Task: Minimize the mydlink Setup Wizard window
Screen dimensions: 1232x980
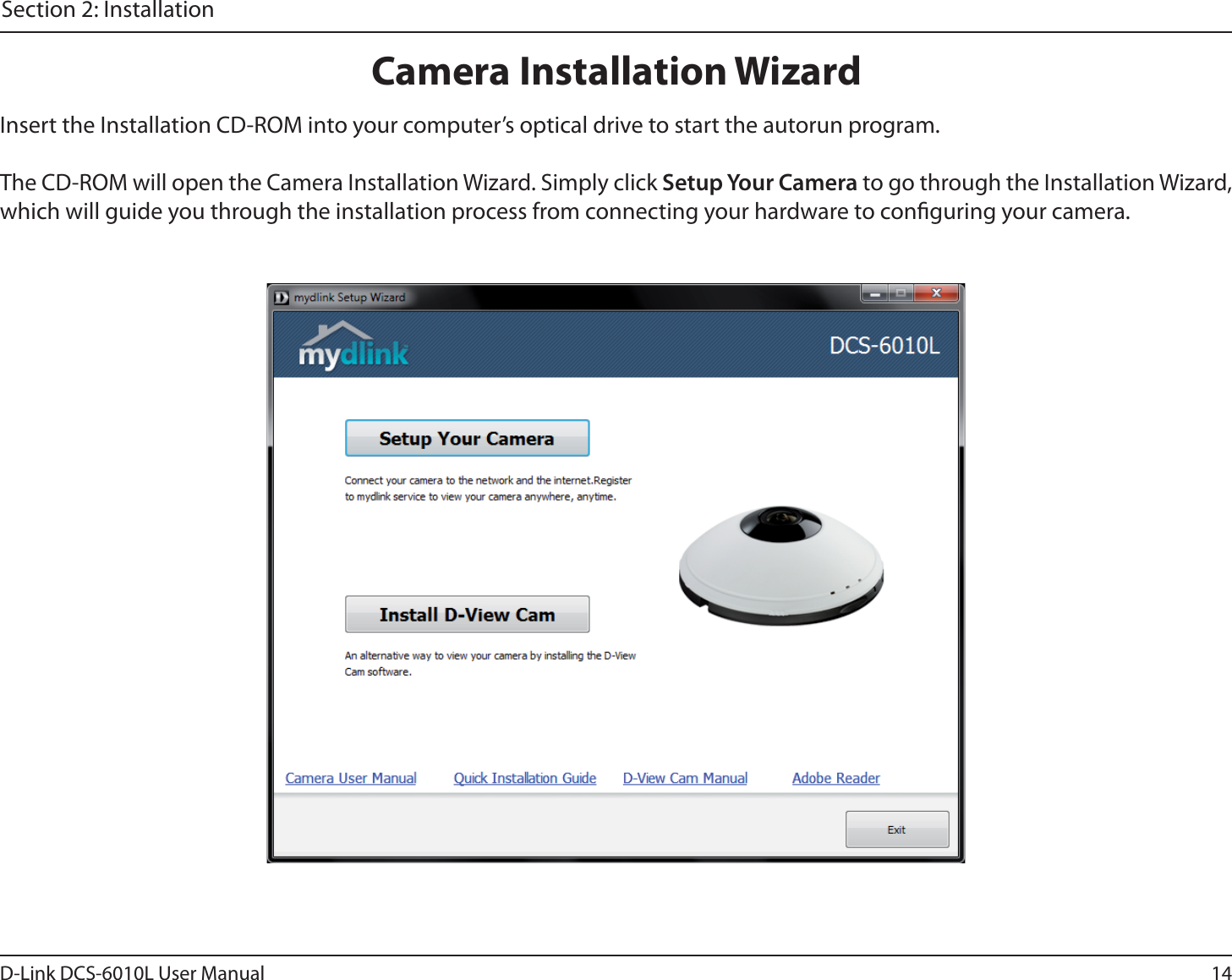Action: point(875,293)
